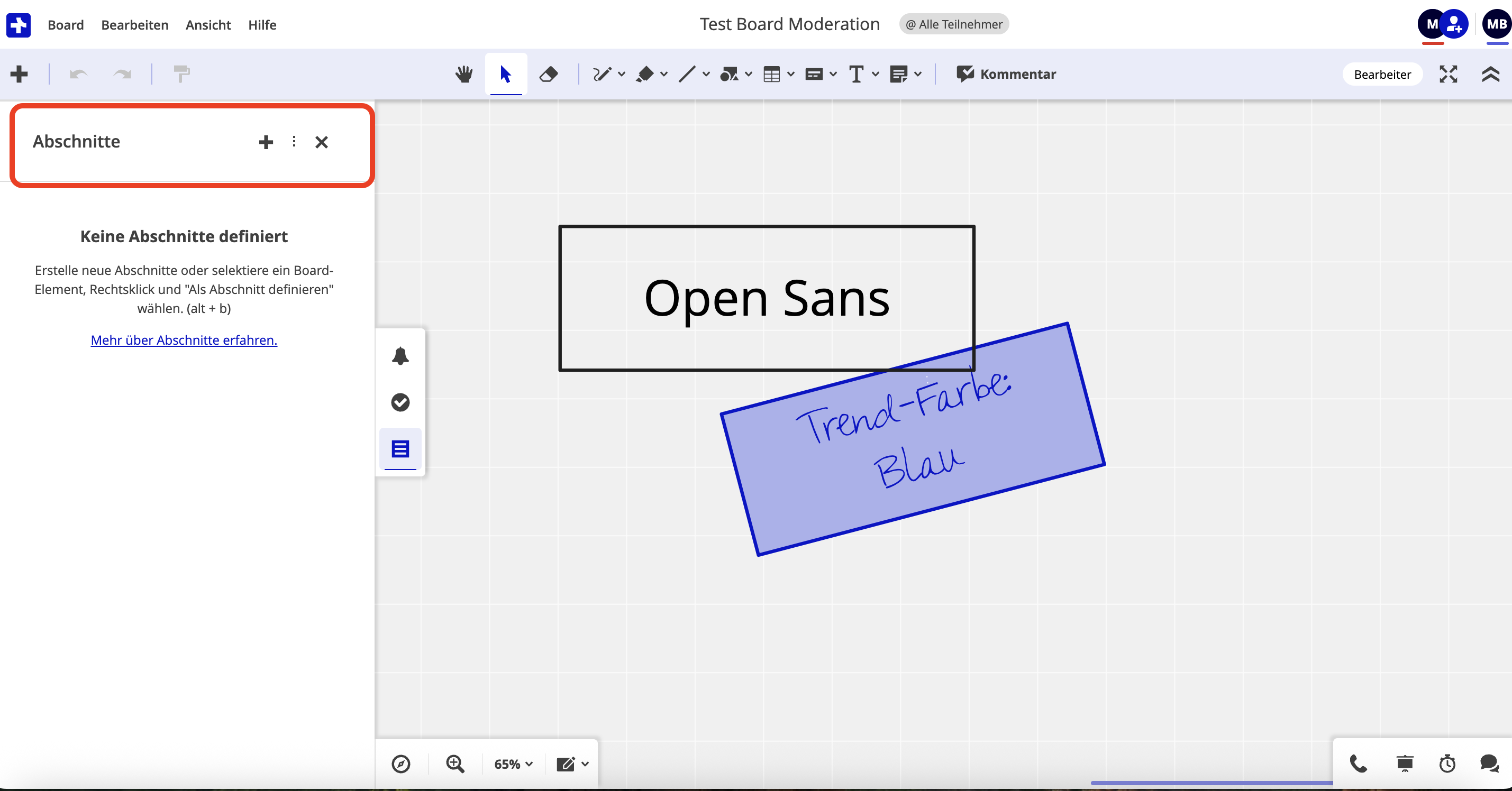This screenshot has height=791, width=1512.
Task: Select the hand pan tool
Action: (463, 74)
